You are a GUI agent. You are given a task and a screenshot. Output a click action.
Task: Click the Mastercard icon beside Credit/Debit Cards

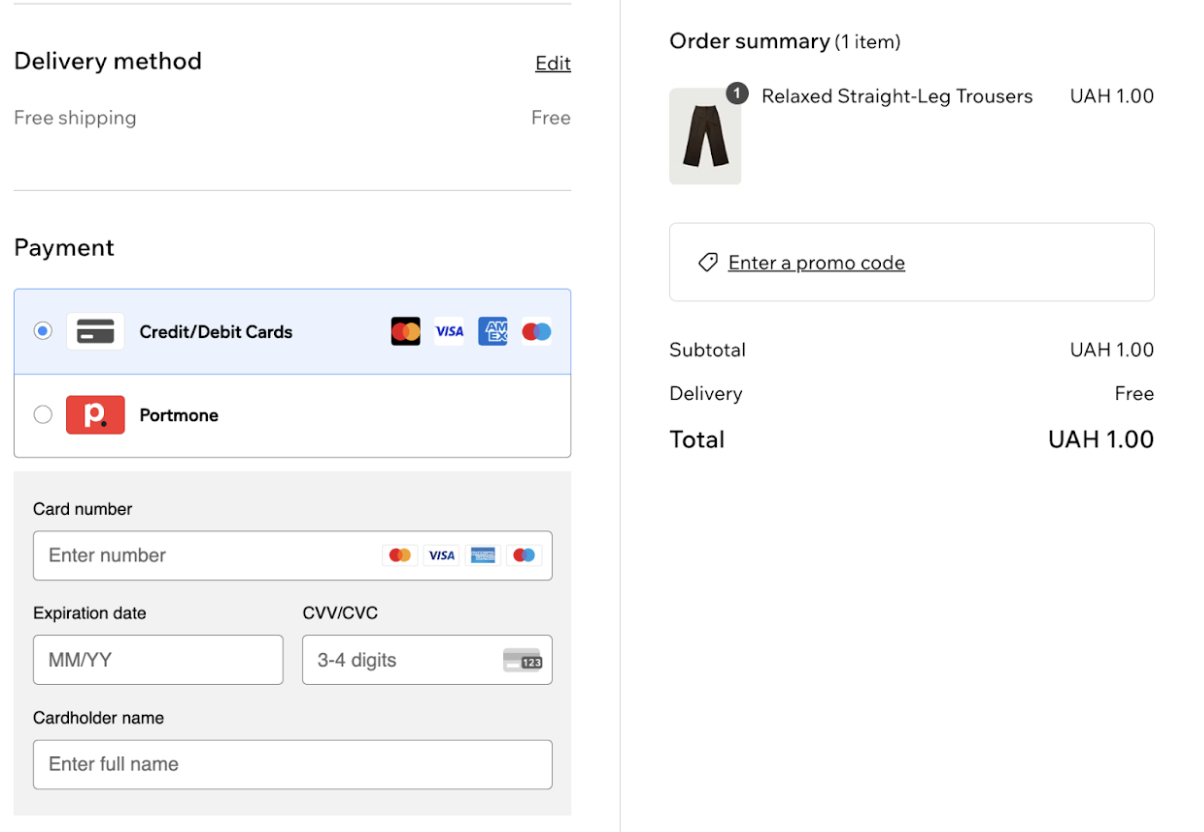click(405, 331)
